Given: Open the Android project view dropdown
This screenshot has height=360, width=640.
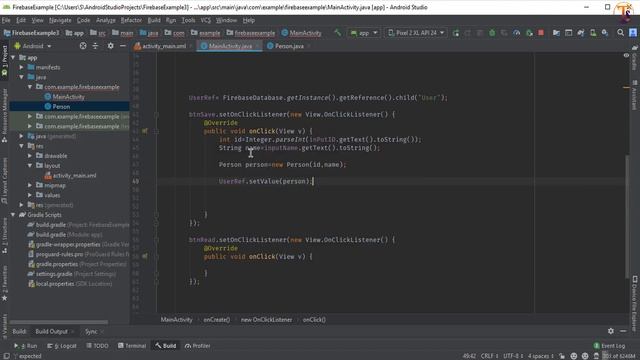Looking at the screenshot, I should coord(33,46).
